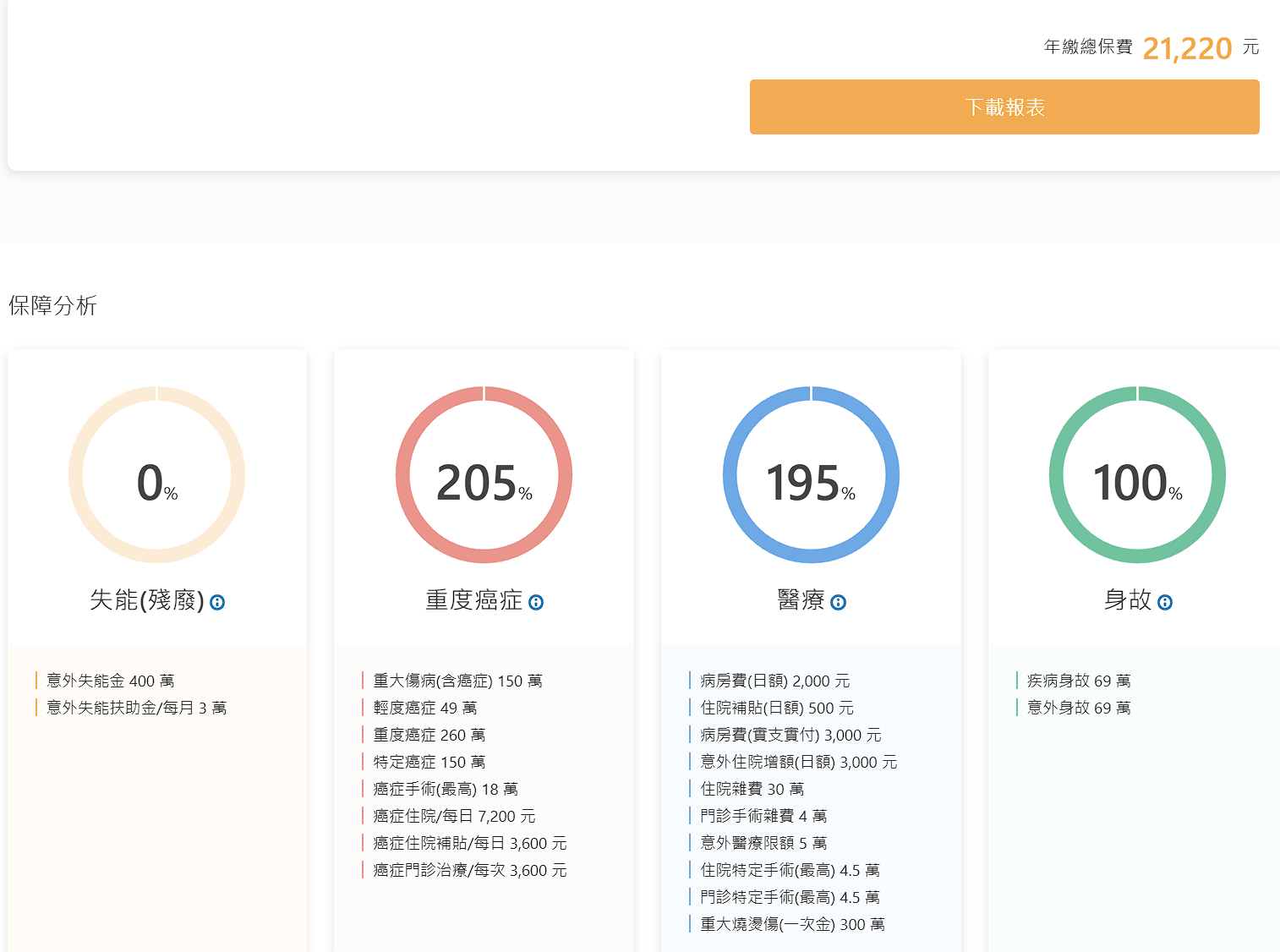Select the 意外失能金 400 萬 item
Image resolution: width=1280 pixels, height=952 pixels.
pos(111,681)
